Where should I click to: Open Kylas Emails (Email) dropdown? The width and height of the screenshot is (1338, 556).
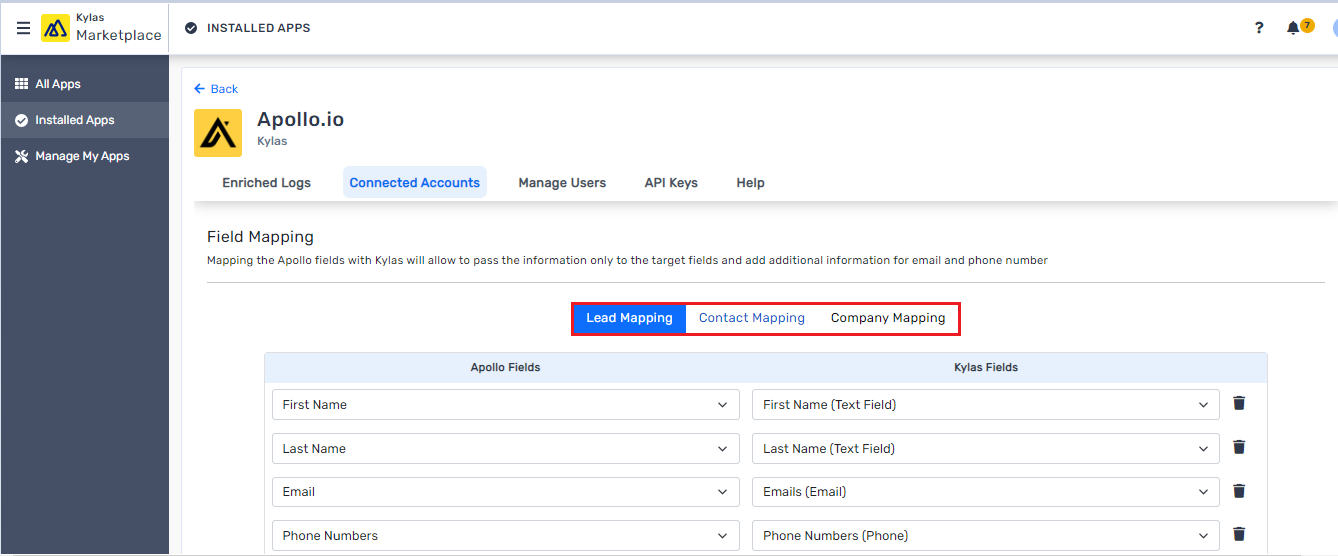(986, 492)
